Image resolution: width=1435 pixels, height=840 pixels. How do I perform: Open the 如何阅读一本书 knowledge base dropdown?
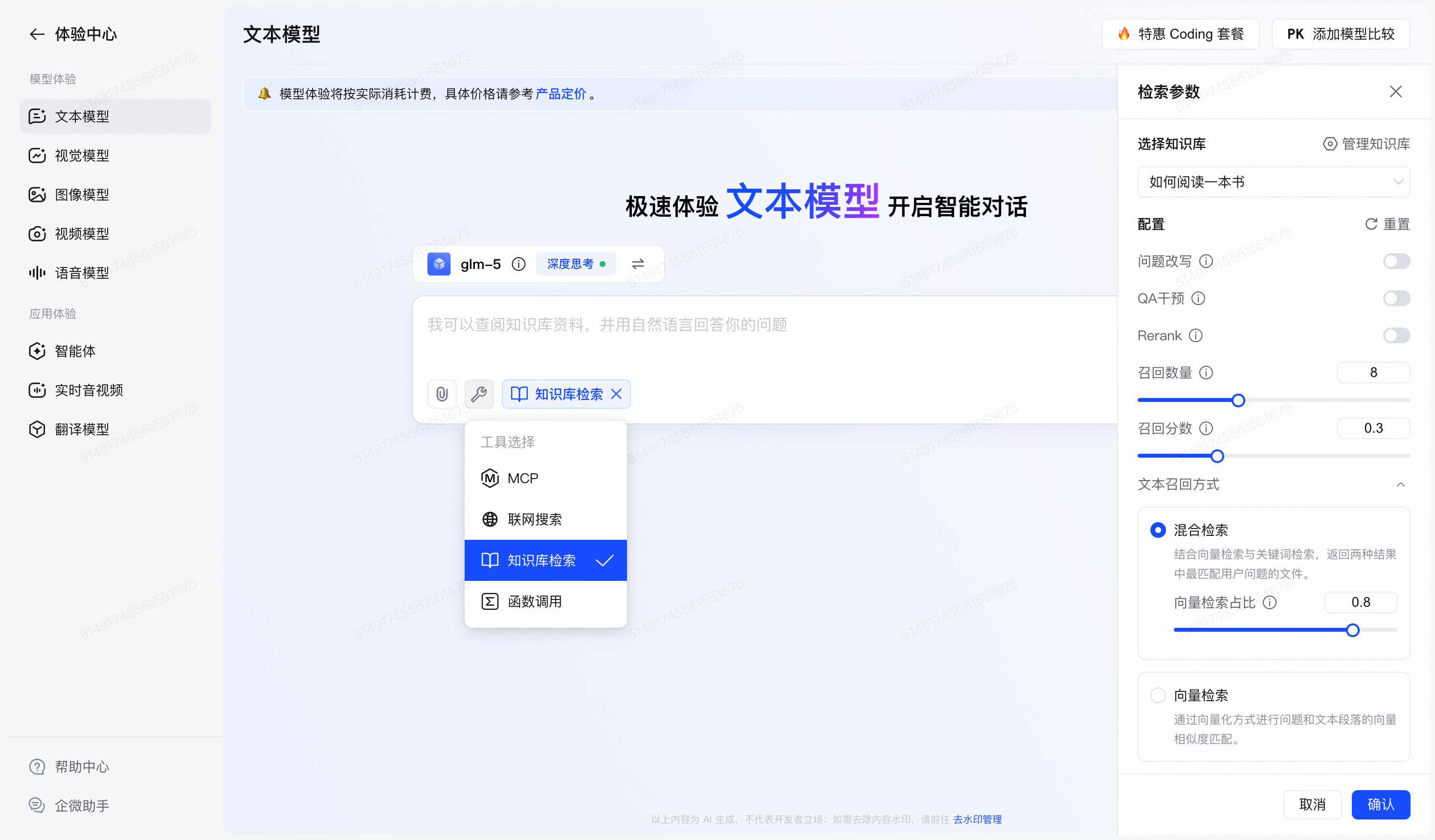pos(1273,182)
